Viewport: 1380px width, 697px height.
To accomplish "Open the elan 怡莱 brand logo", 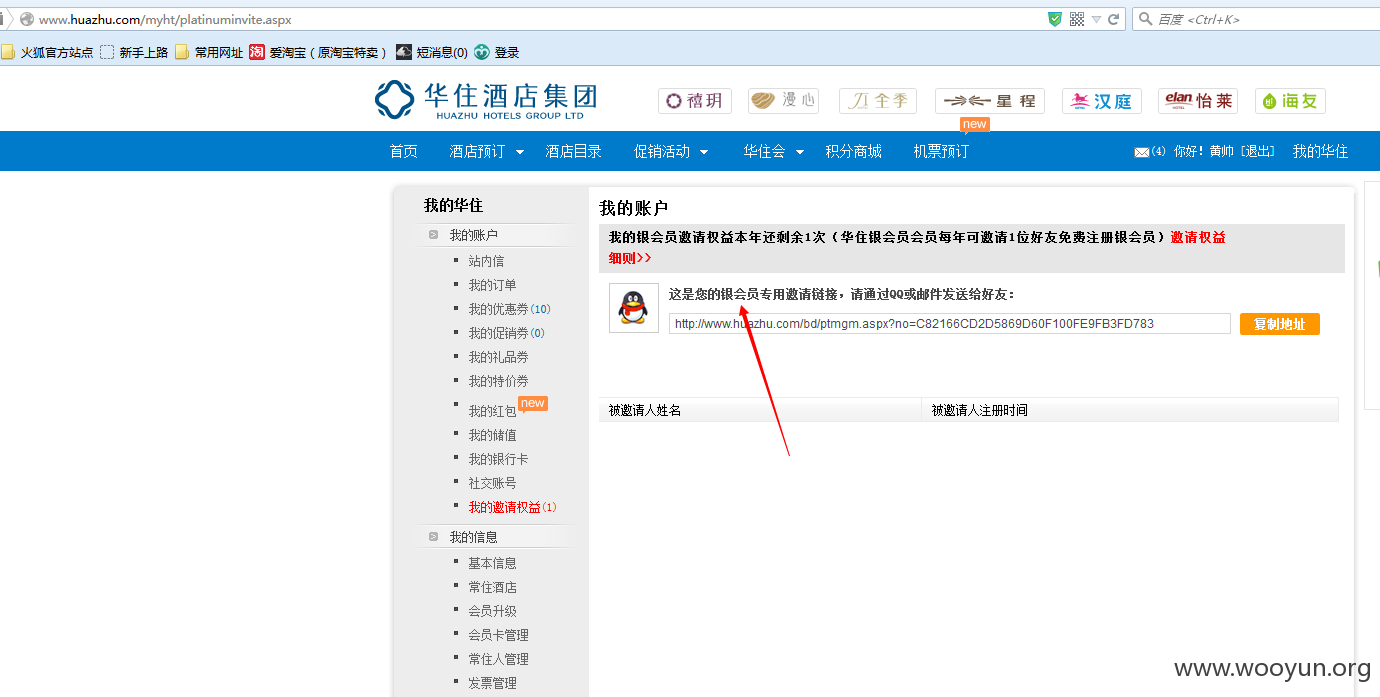I will (1198, 101).
